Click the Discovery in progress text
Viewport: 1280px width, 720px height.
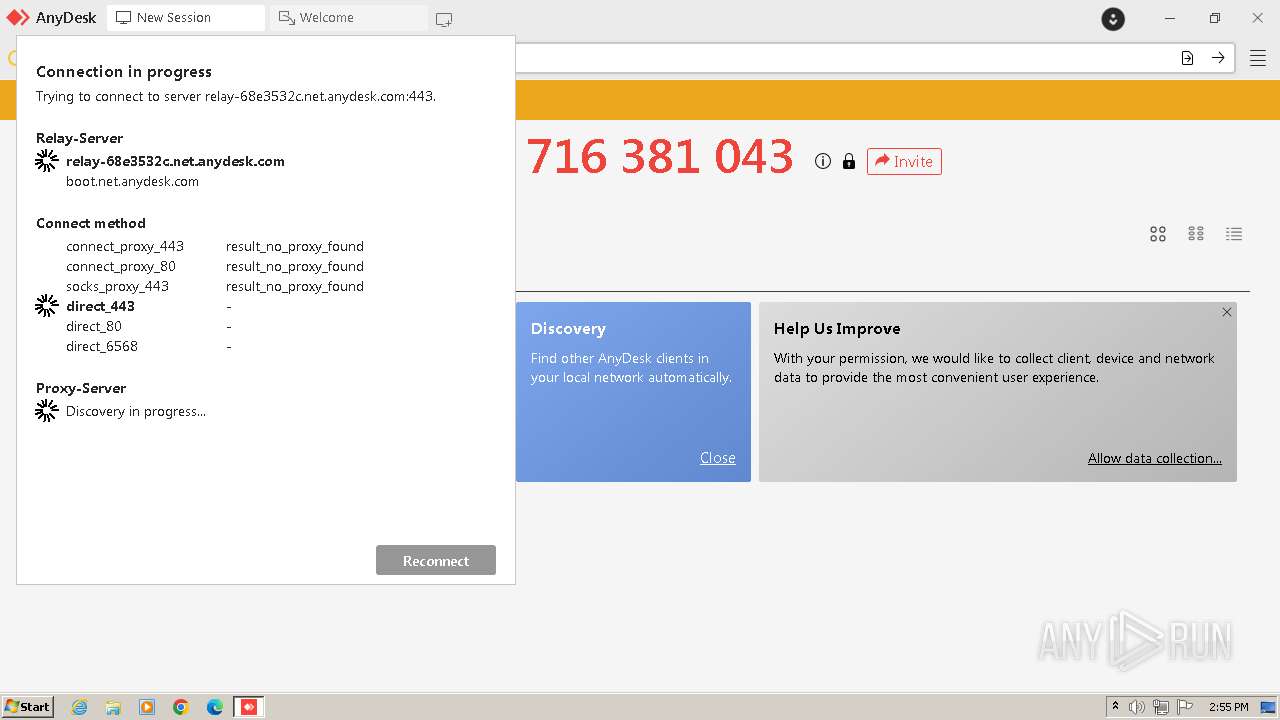tap(136, 411)
